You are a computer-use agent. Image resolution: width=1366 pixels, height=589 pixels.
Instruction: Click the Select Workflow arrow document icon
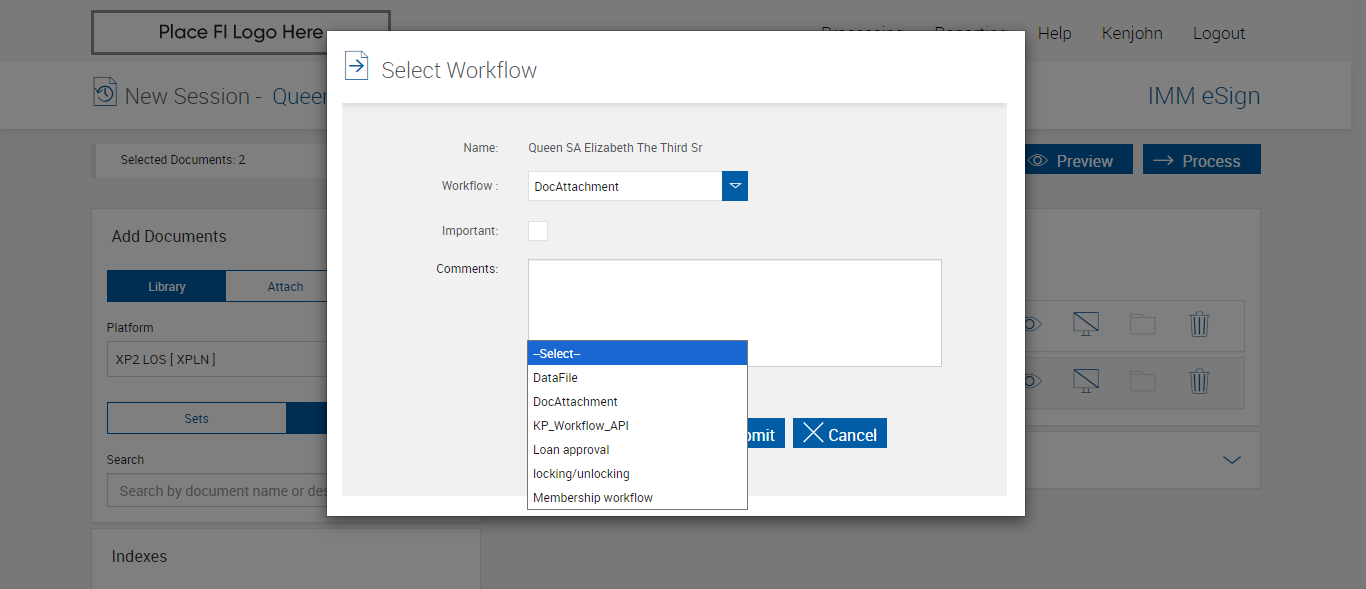(x=356, y=66)
